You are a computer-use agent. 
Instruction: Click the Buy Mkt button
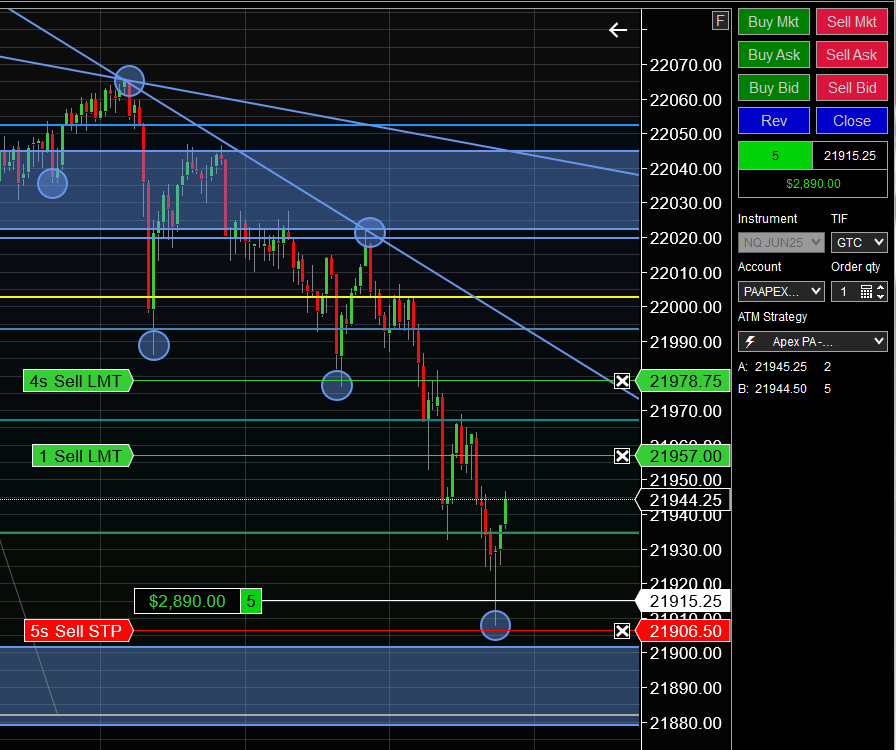pos(774,22)
